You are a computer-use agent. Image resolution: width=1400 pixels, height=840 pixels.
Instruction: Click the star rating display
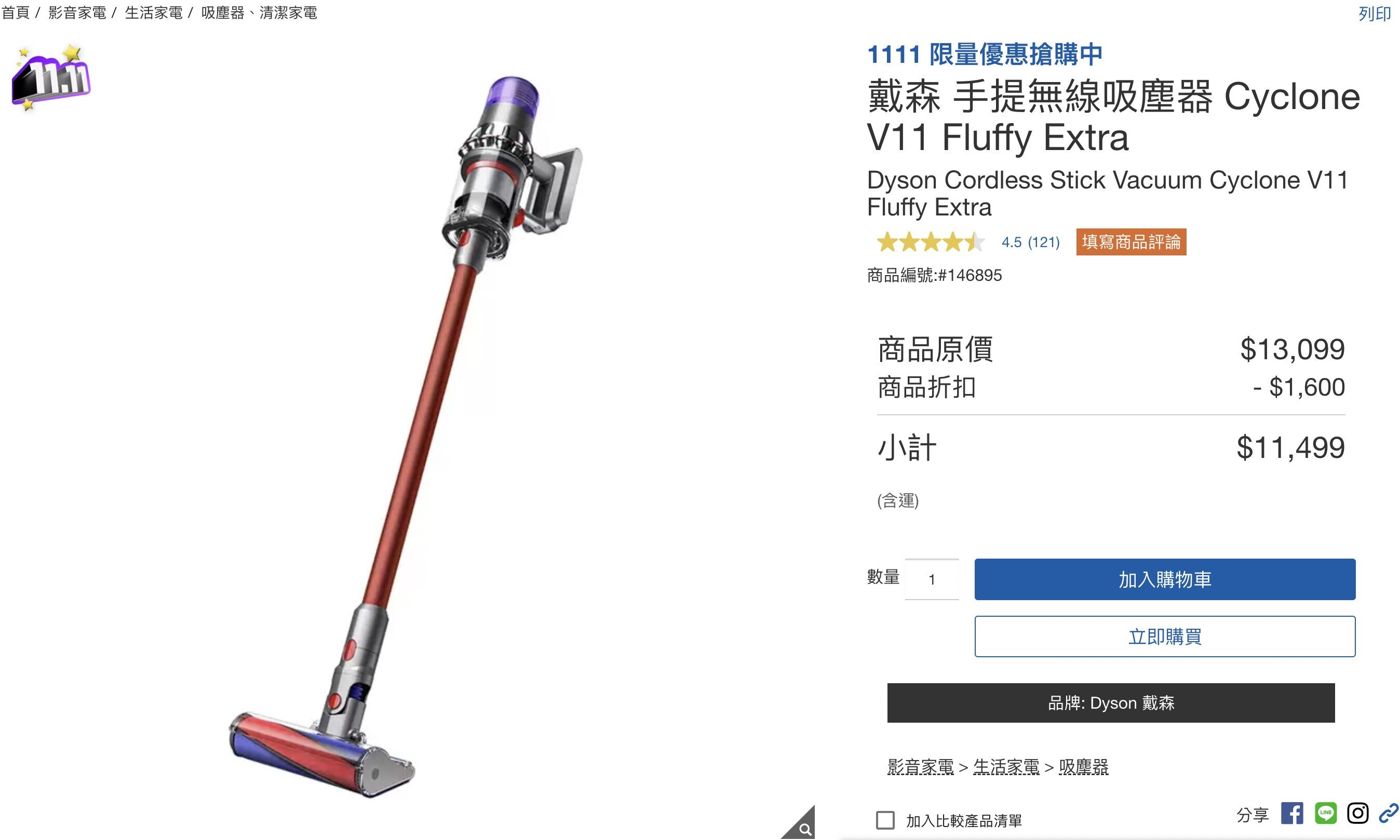tap(930, 242)
